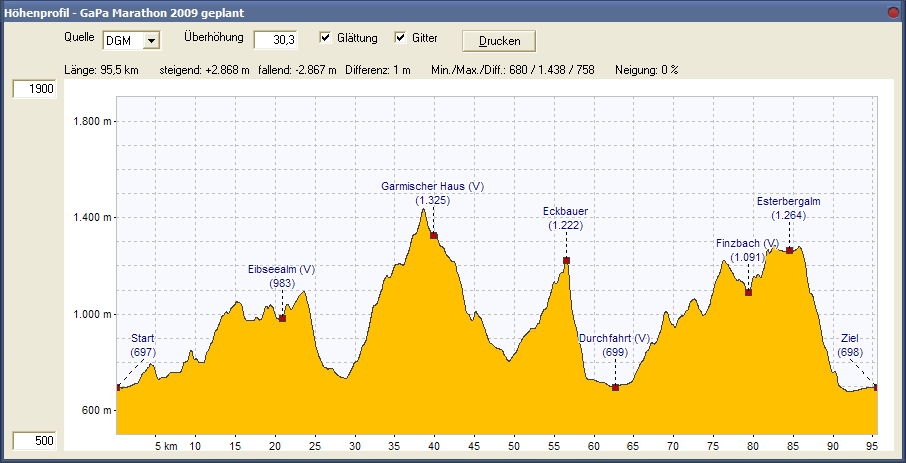Click the 500 minimum elevation field
This screenshot has width=906, height=463.
[x=34, y=441]
